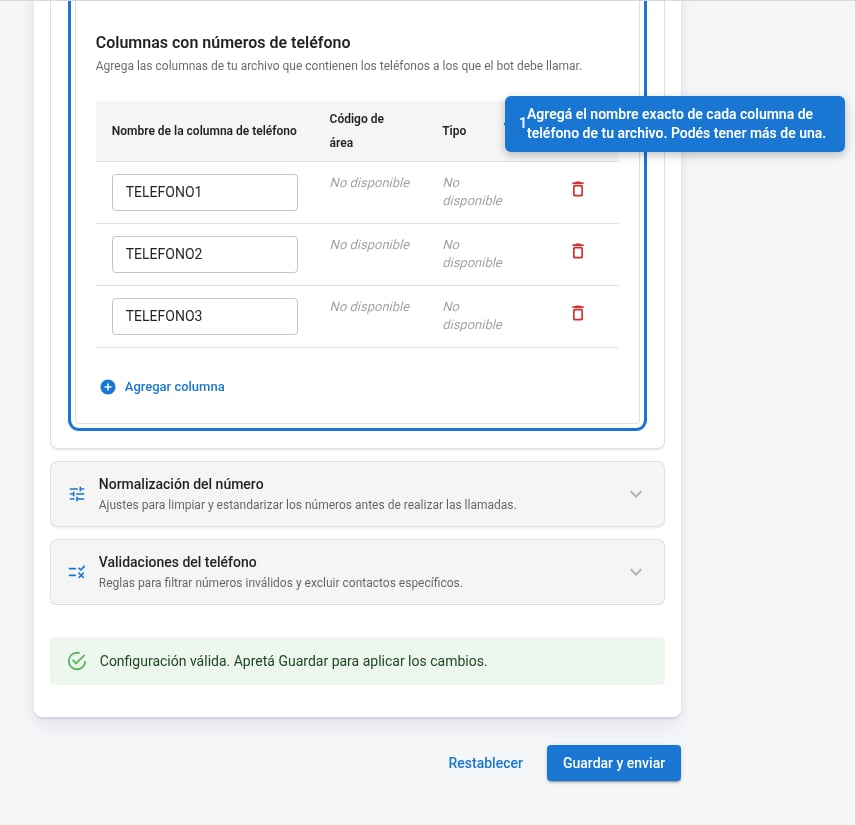Click the Normalización del número sliders icon
Screen dimensions: 855x825
pyautogui.click(x=77, y=494)
